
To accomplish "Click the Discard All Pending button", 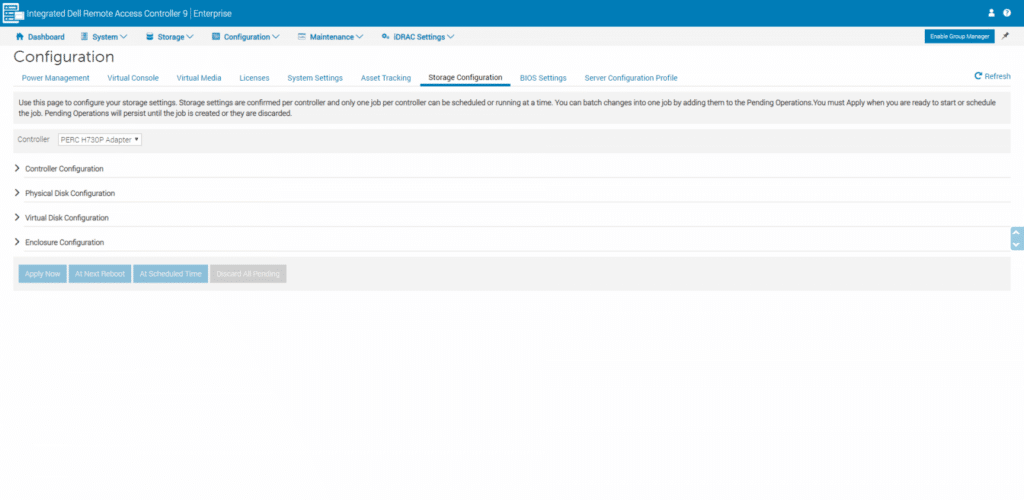I will [248, 273].
